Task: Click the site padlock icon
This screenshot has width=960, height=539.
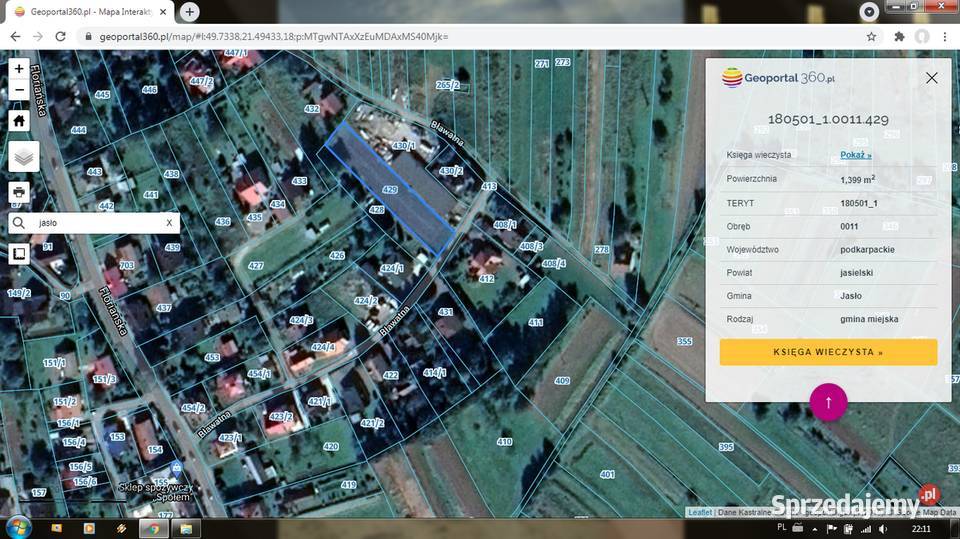Action: coord(88,37)
